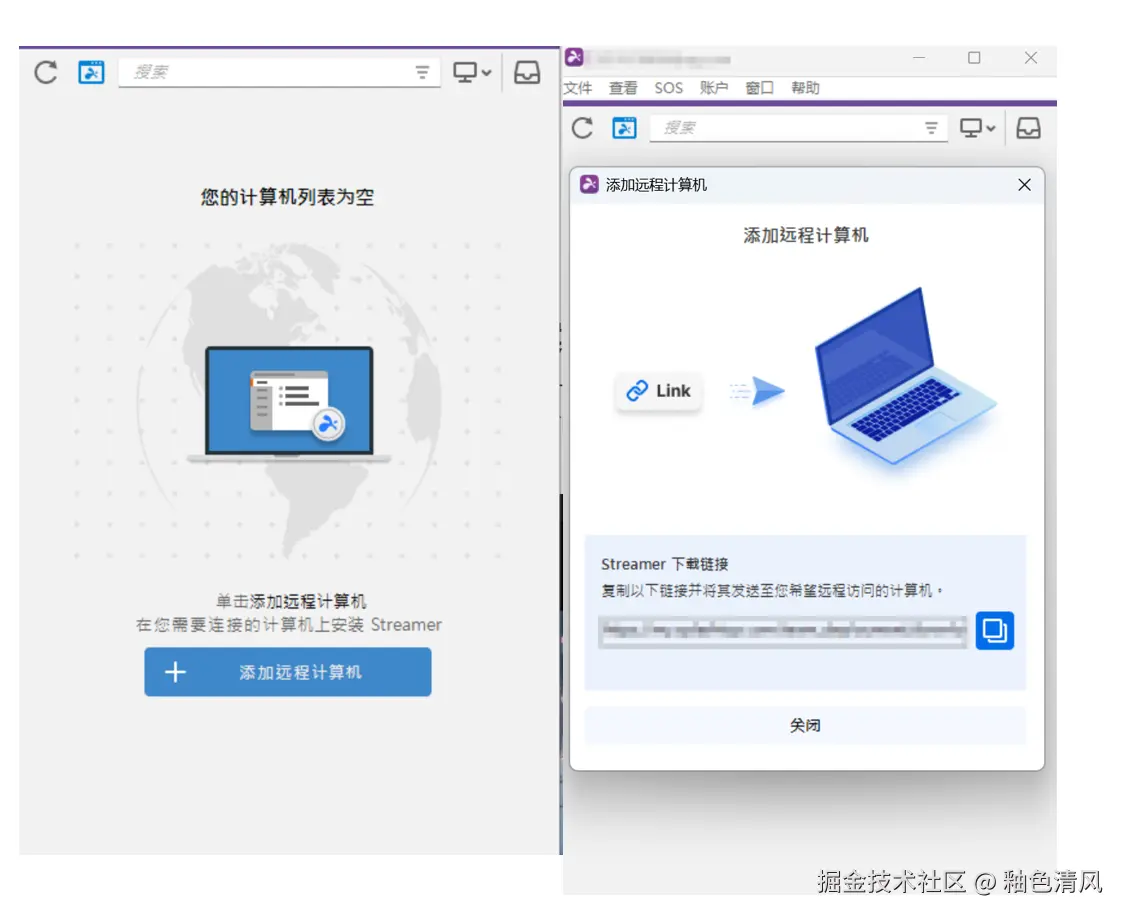Click the 关闭 button in dialog
1127x920 pixels.
[805, 725]
